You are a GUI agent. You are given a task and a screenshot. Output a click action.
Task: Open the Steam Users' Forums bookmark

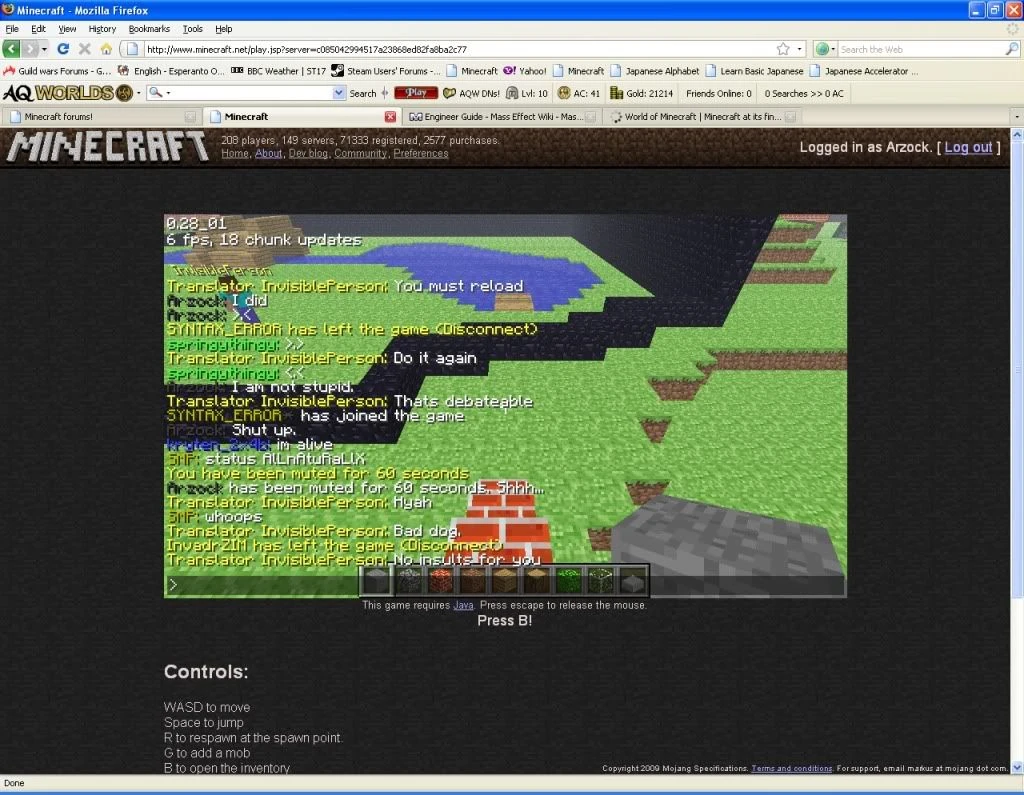(386, 71)
